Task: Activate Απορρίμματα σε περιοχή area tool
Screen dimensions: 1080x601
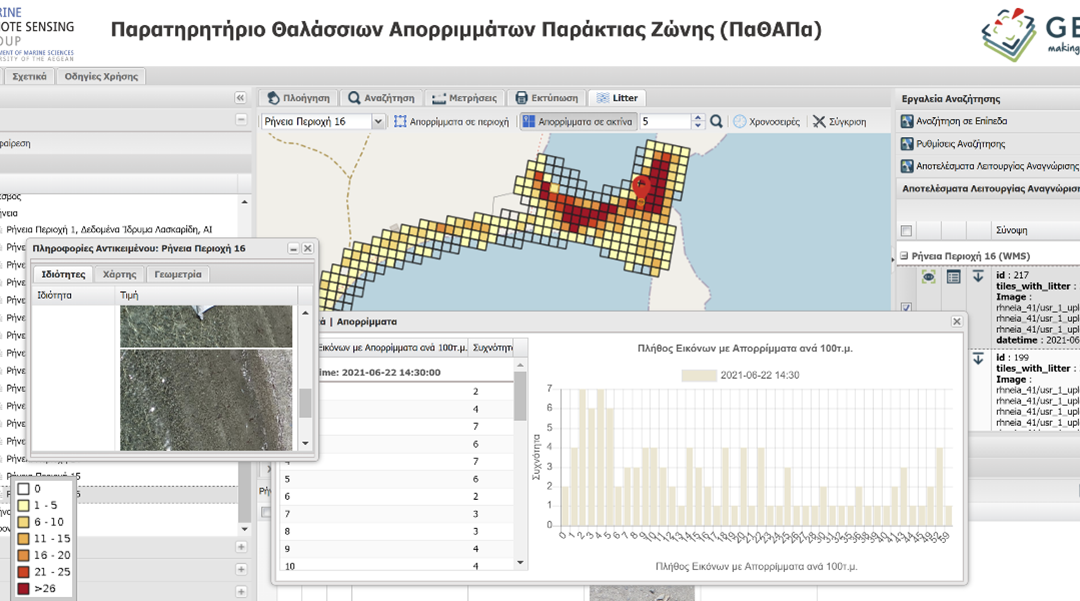Action: click(451, 121)
